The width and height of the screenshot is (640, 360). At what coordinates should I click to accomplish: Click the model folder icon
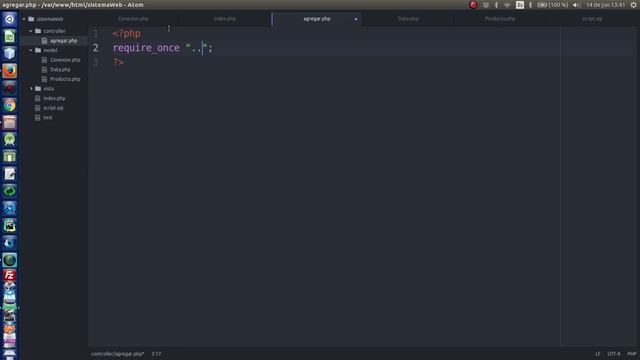coord(38,50)
